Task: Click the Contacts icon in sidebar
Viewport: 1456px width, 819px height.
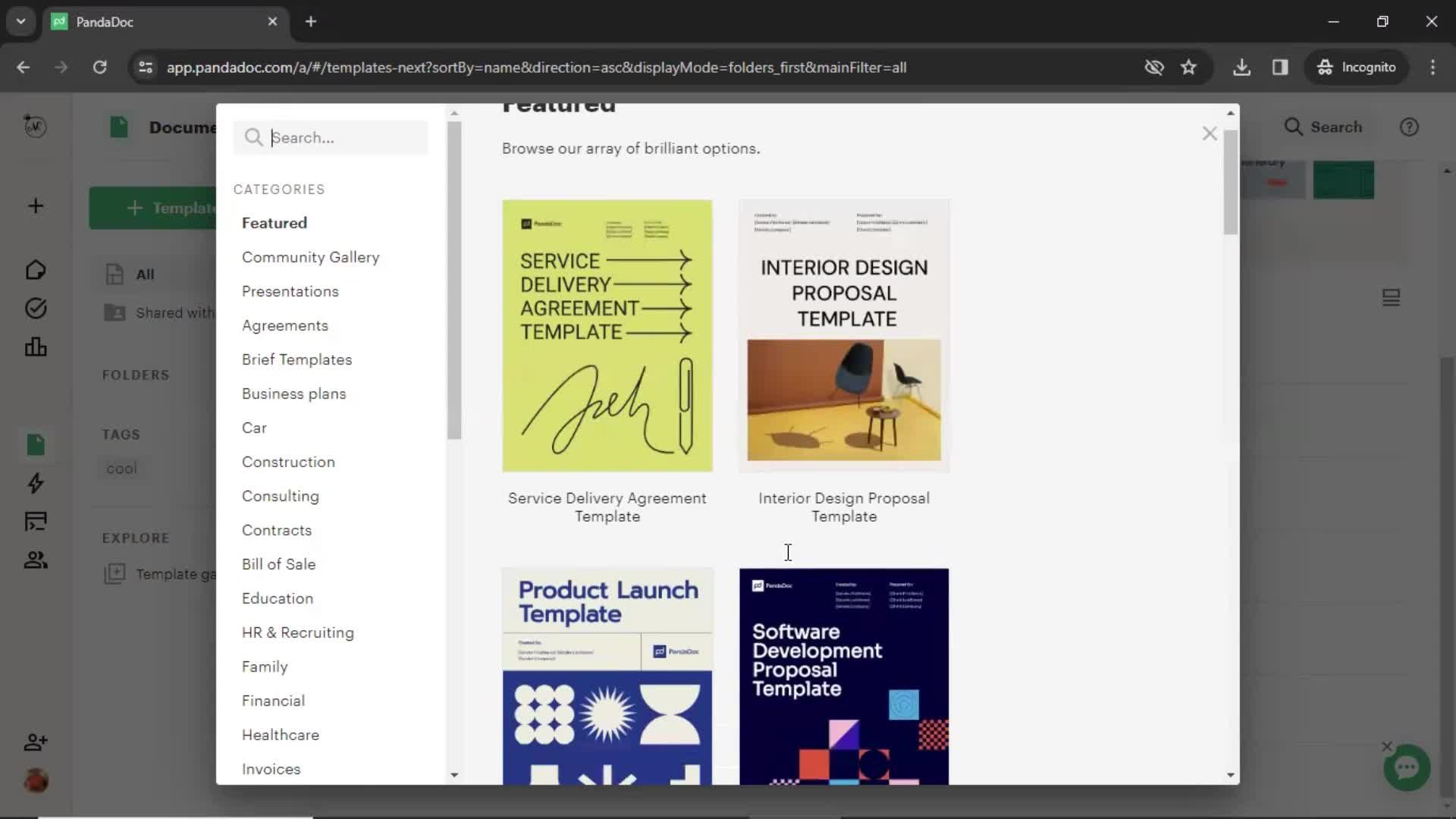Action: click(35, 559)
